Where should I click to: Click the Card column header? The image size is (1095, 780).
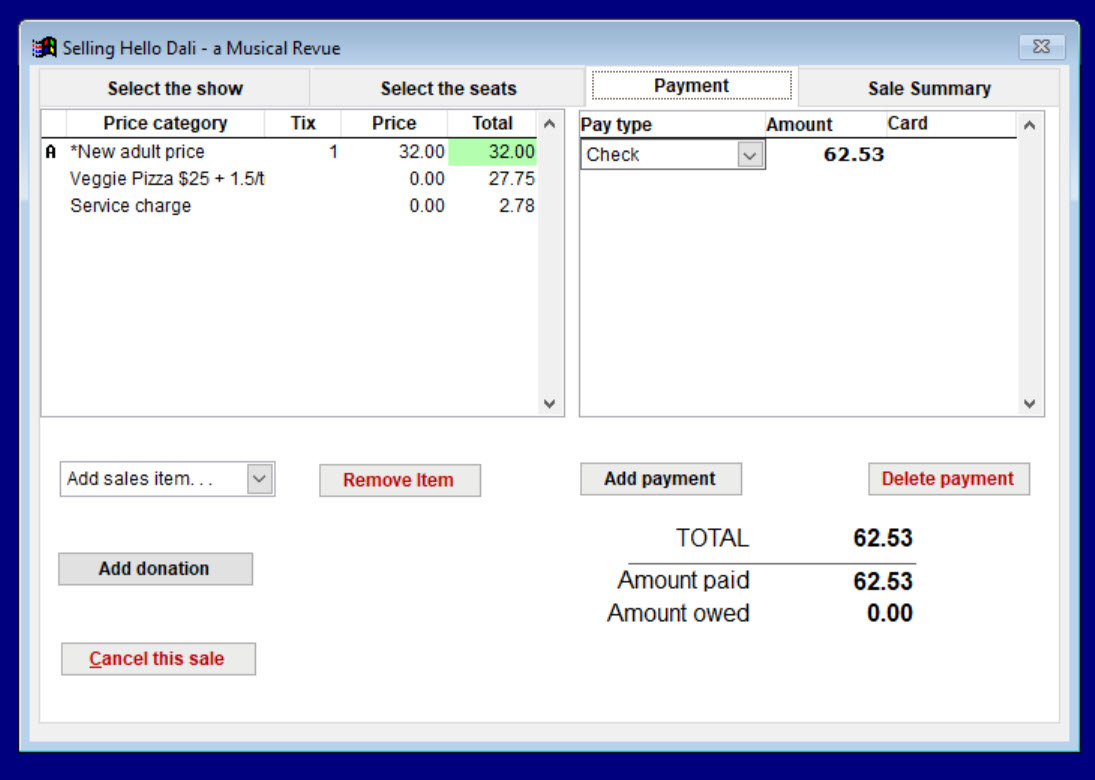pyautogui.click(x=951, y=124)
